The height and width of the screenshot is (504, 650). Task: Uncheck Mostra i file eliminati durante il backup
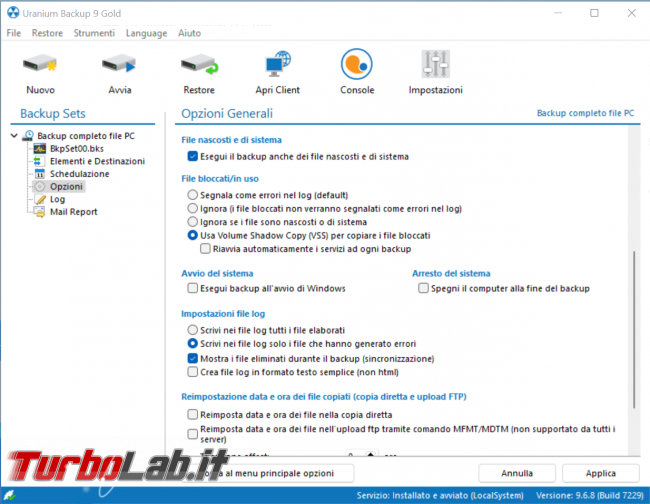tap(192, 358)
